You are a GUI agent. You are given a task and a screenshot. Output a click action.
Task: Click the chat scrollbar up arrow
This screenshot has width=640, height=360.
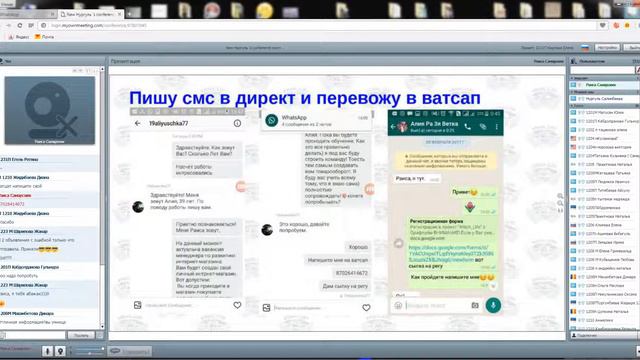pos(102,69)
